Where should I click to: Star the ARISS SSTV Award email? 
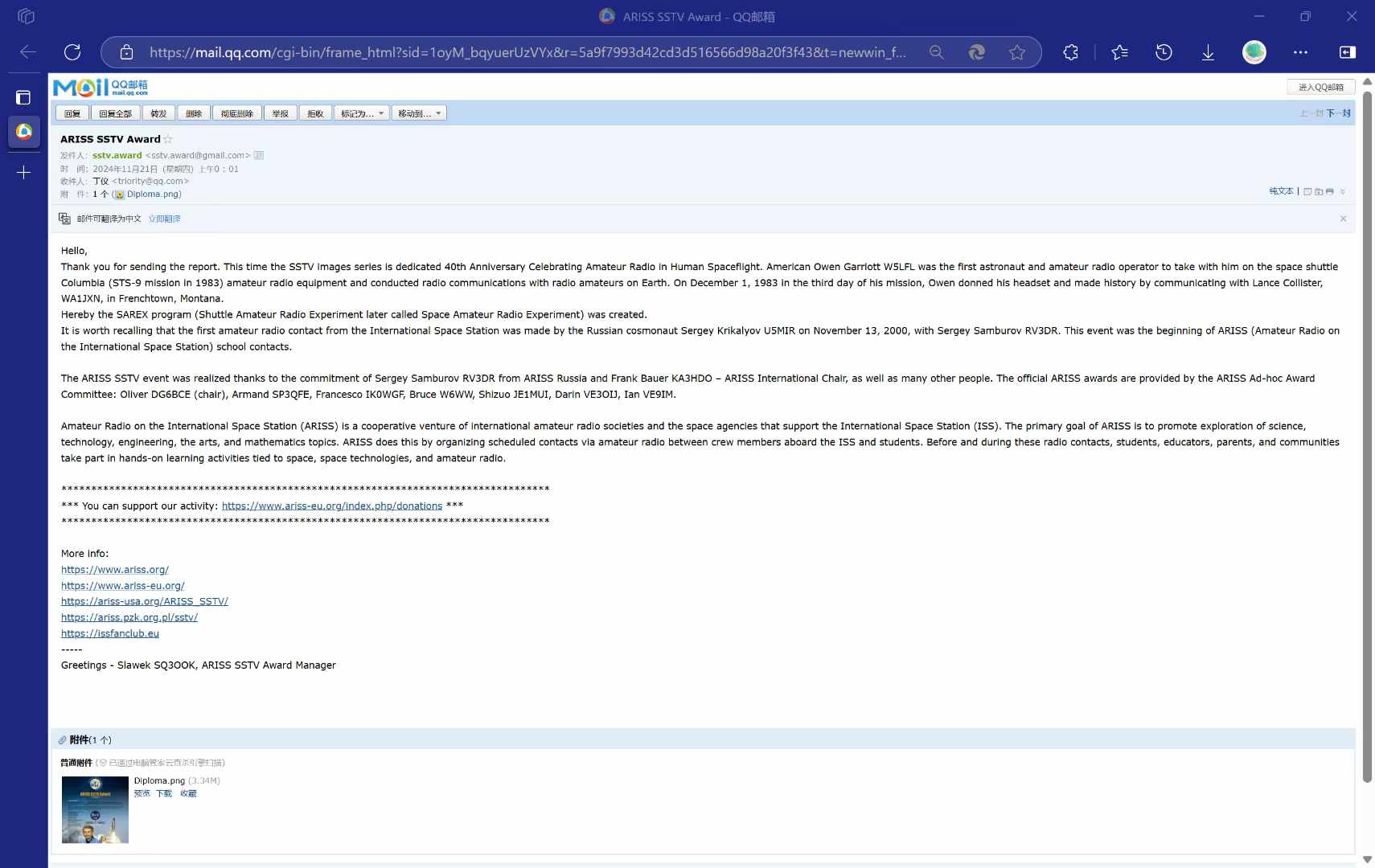[168, 139]
